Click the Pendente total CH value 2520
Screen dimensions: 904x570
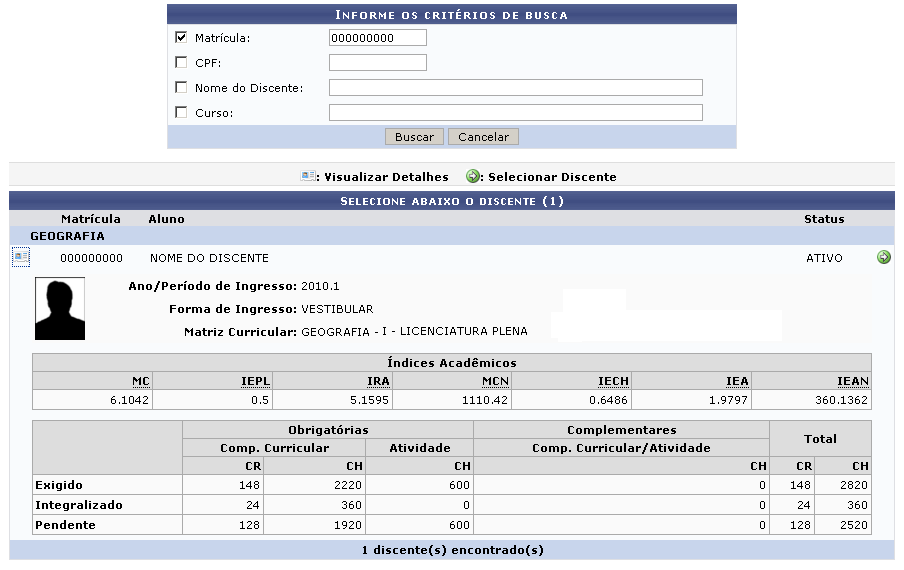click(x=854, y=525)
